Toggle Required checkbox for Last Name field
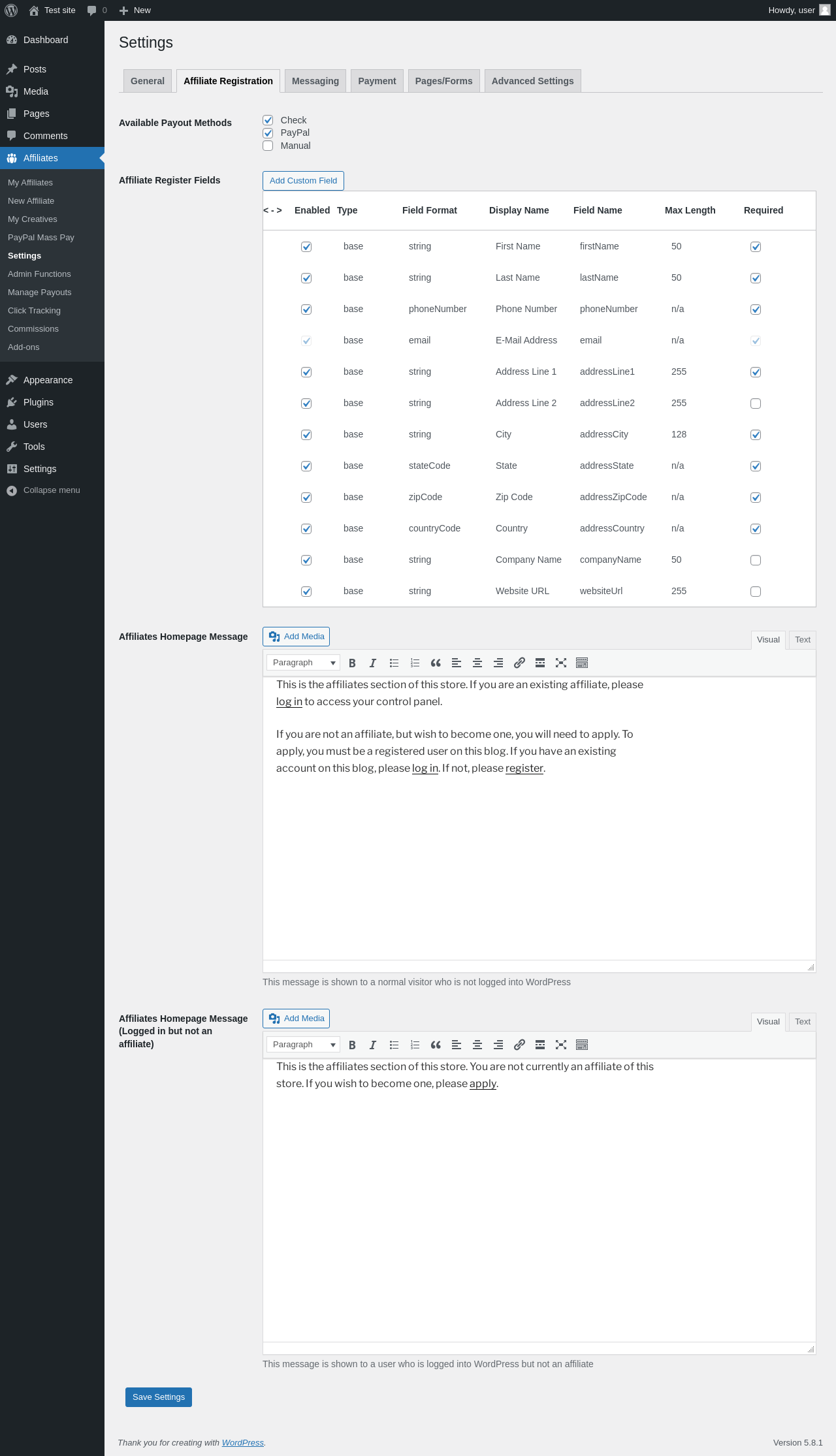This screenshot has height=1456, width=836. pyautogui.click(x=756, y=278)
